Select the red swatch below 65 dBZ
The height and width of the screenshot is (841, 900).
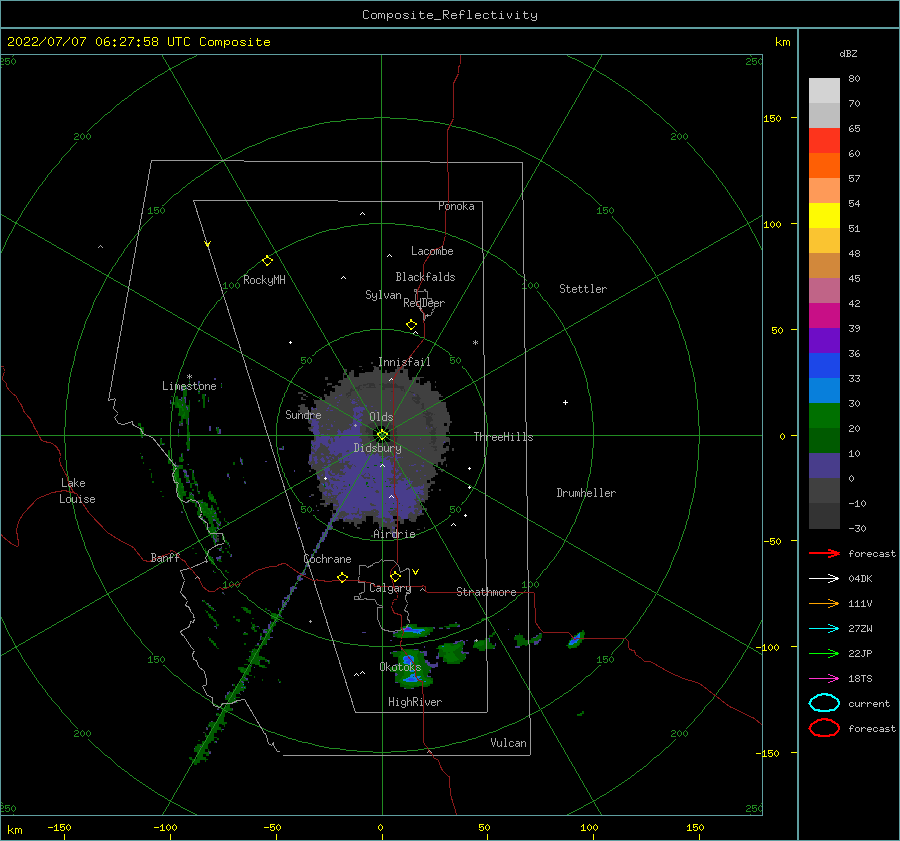pos(824,141)
